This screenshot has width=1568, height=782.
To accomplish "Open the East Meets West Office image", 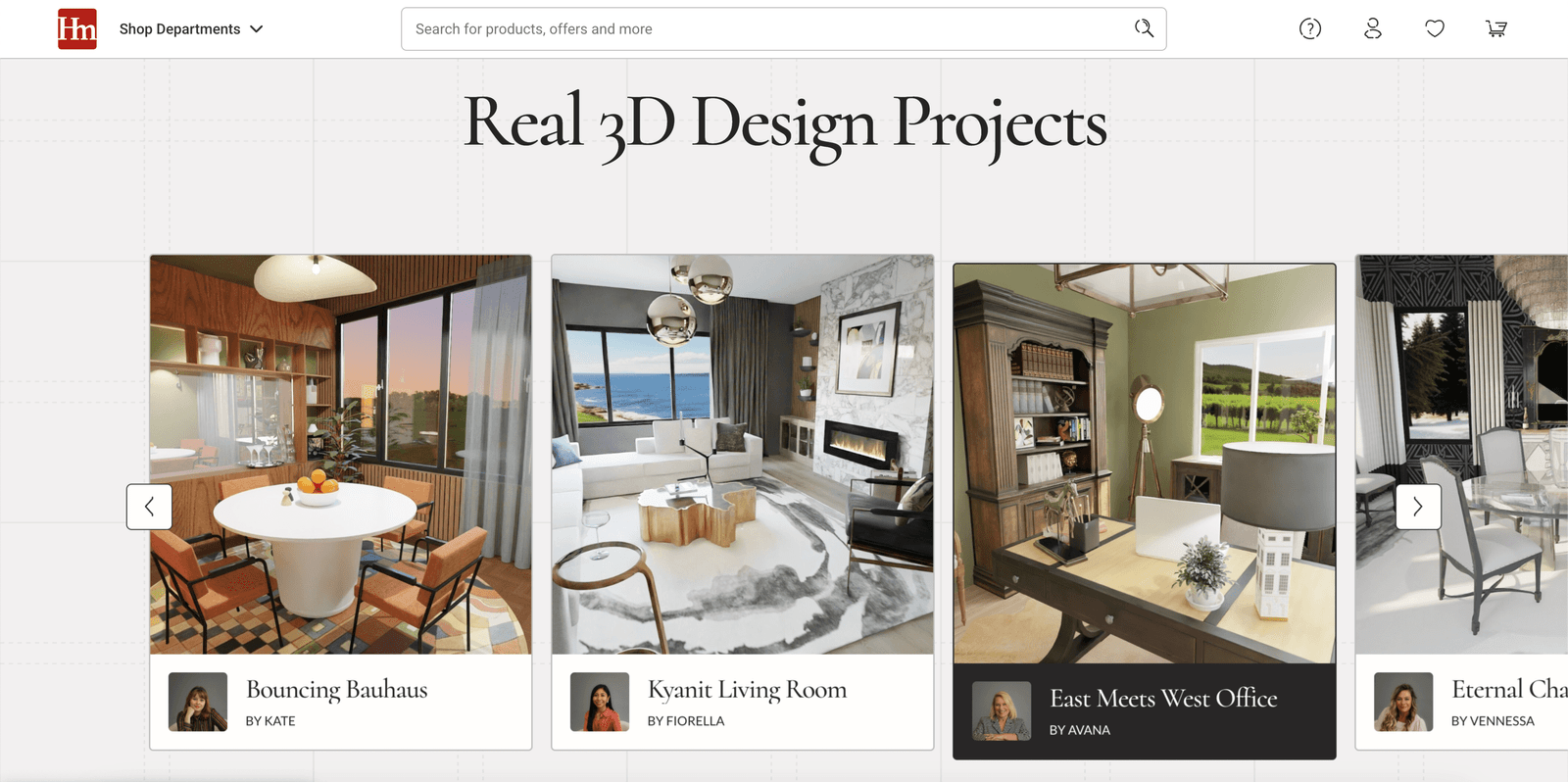I will (1145, 464).
